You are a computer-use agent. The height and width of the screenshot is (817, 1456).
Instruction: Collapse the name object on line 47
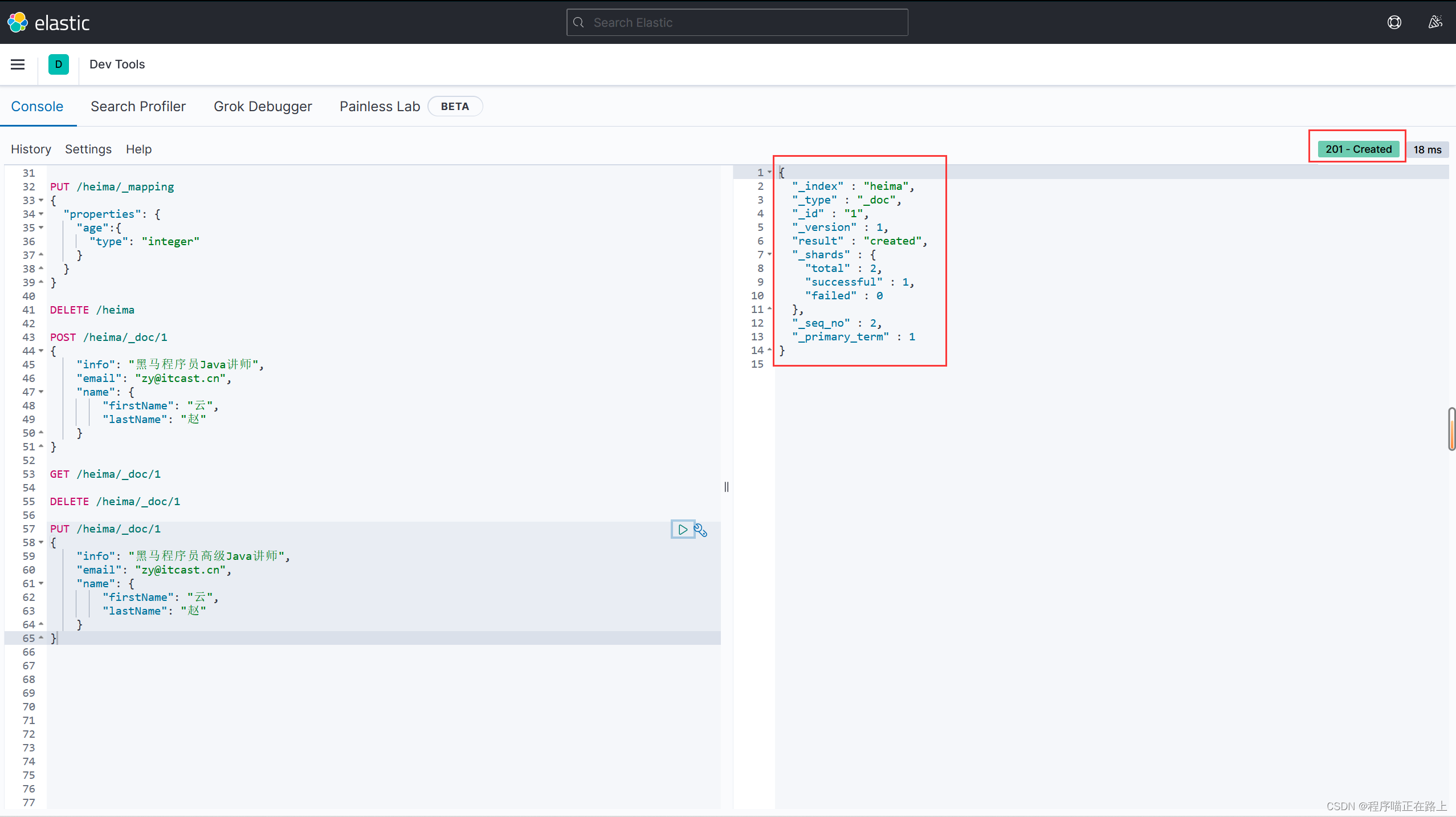coord(41,392)
